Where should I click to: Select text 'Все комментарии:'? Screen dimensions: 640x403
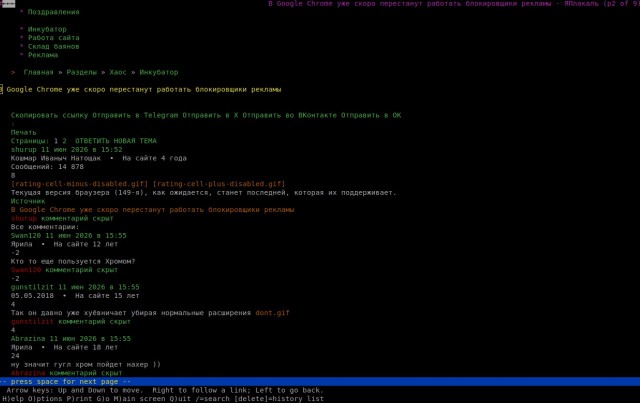(45, 227)
